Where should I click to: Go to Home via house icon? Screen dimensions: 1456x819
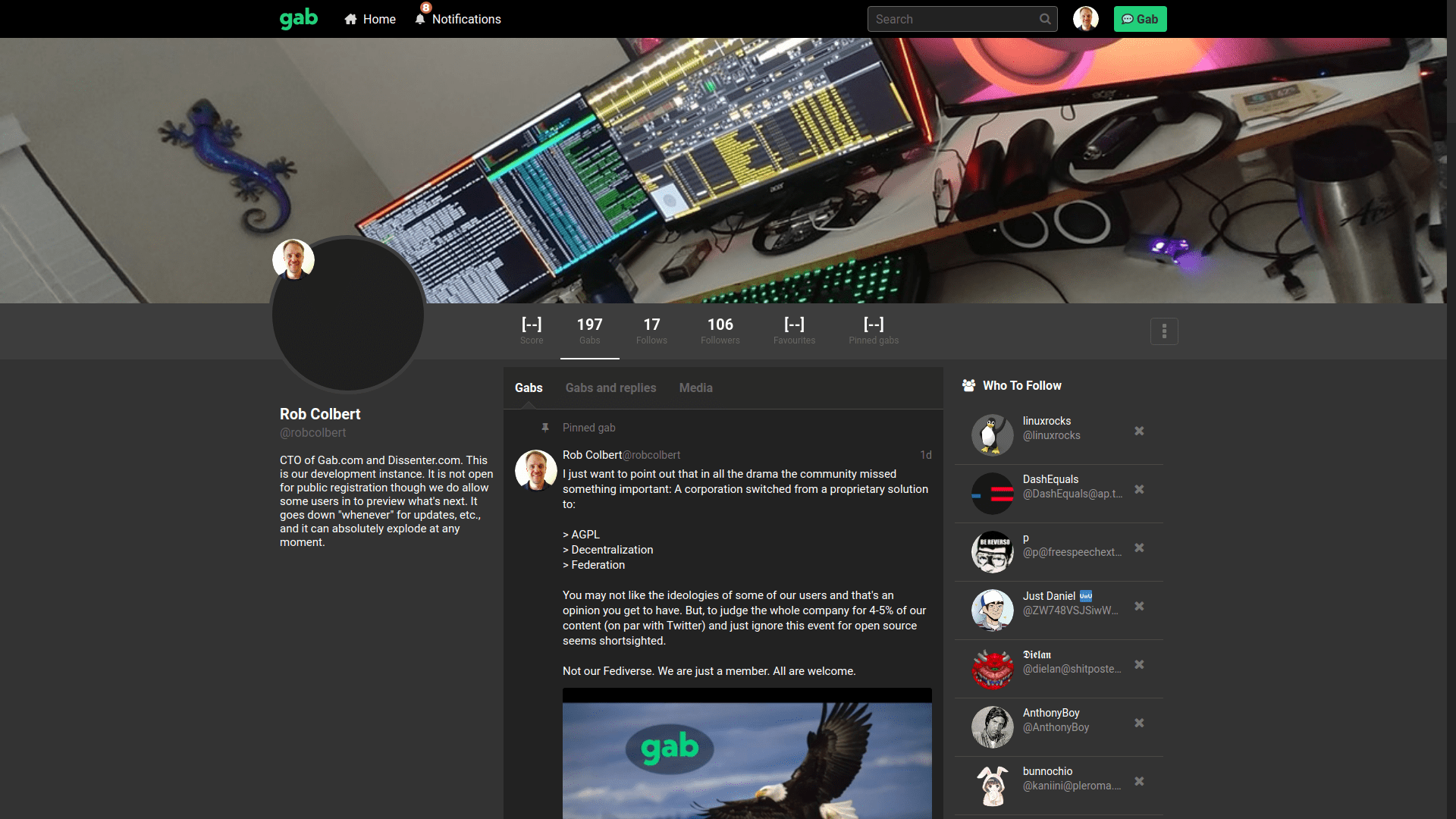[x=350, y=19]
